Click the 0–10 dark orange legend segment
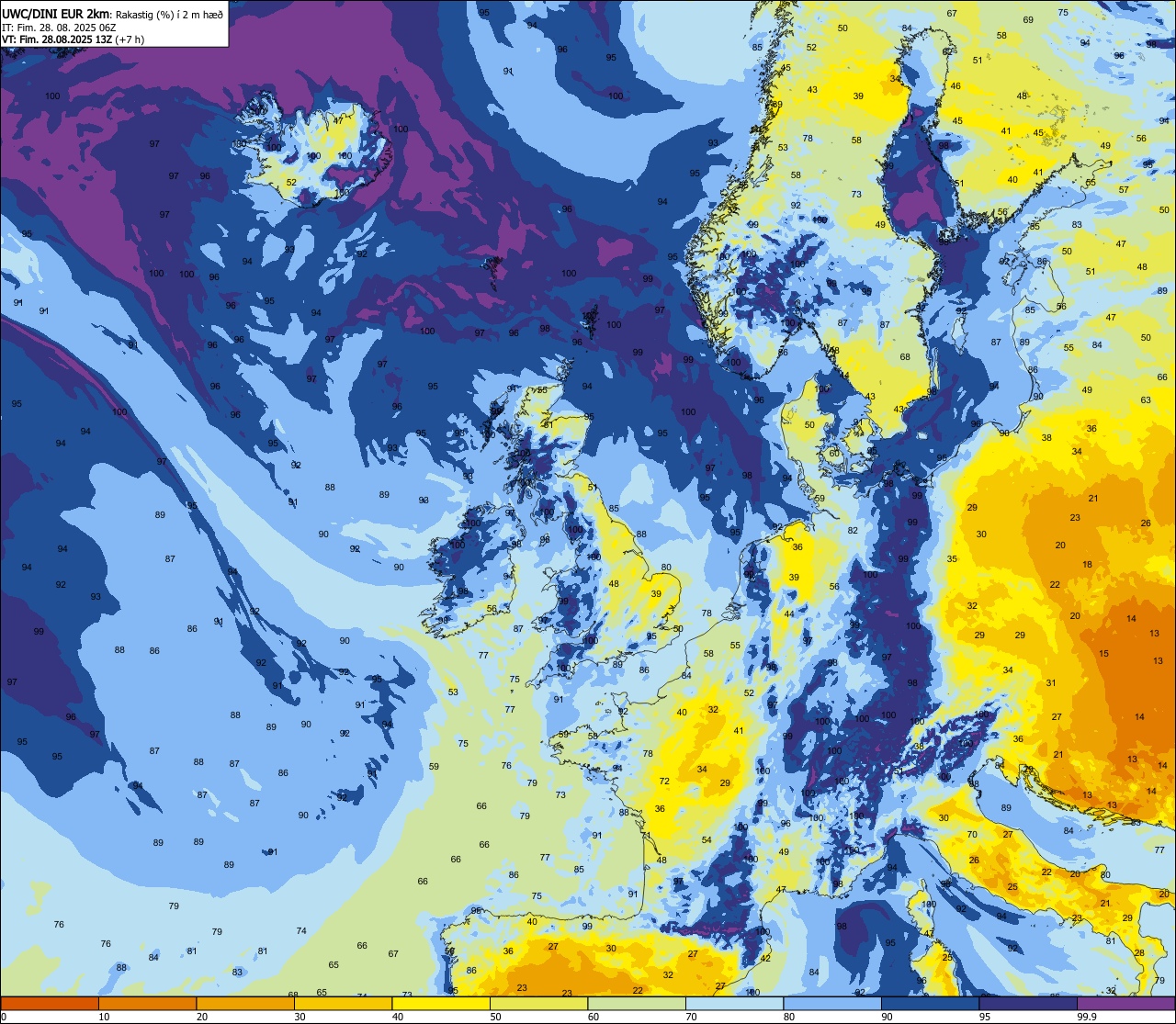Image resolution: width=1176 pixels, height=1024 pixels. pos(50,1003)
